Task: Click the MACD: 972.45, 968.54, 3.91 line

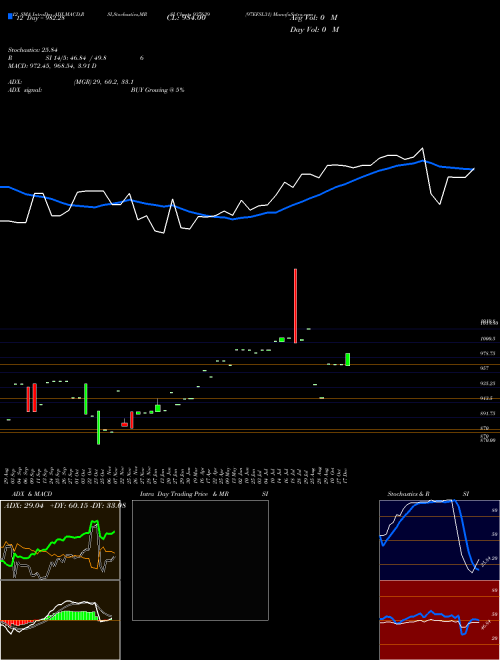Action: [x=52, y=66]
